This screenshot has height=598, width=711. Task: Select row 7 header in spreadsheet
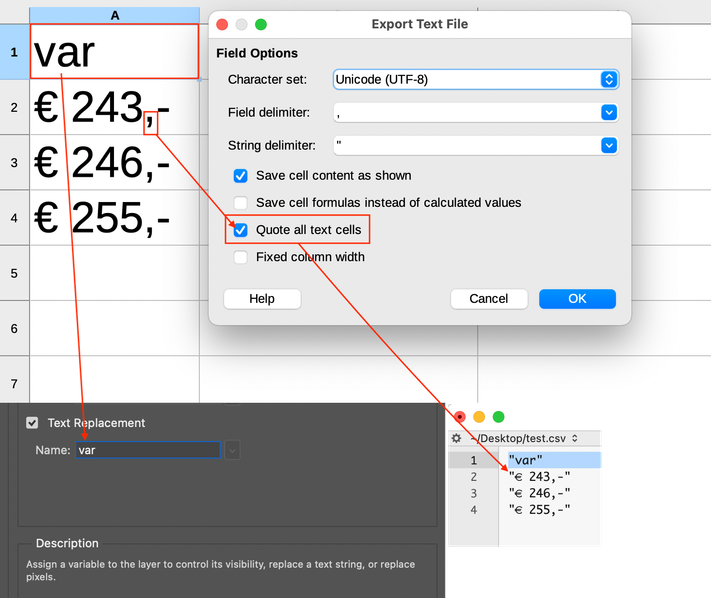tap(15, 384)
